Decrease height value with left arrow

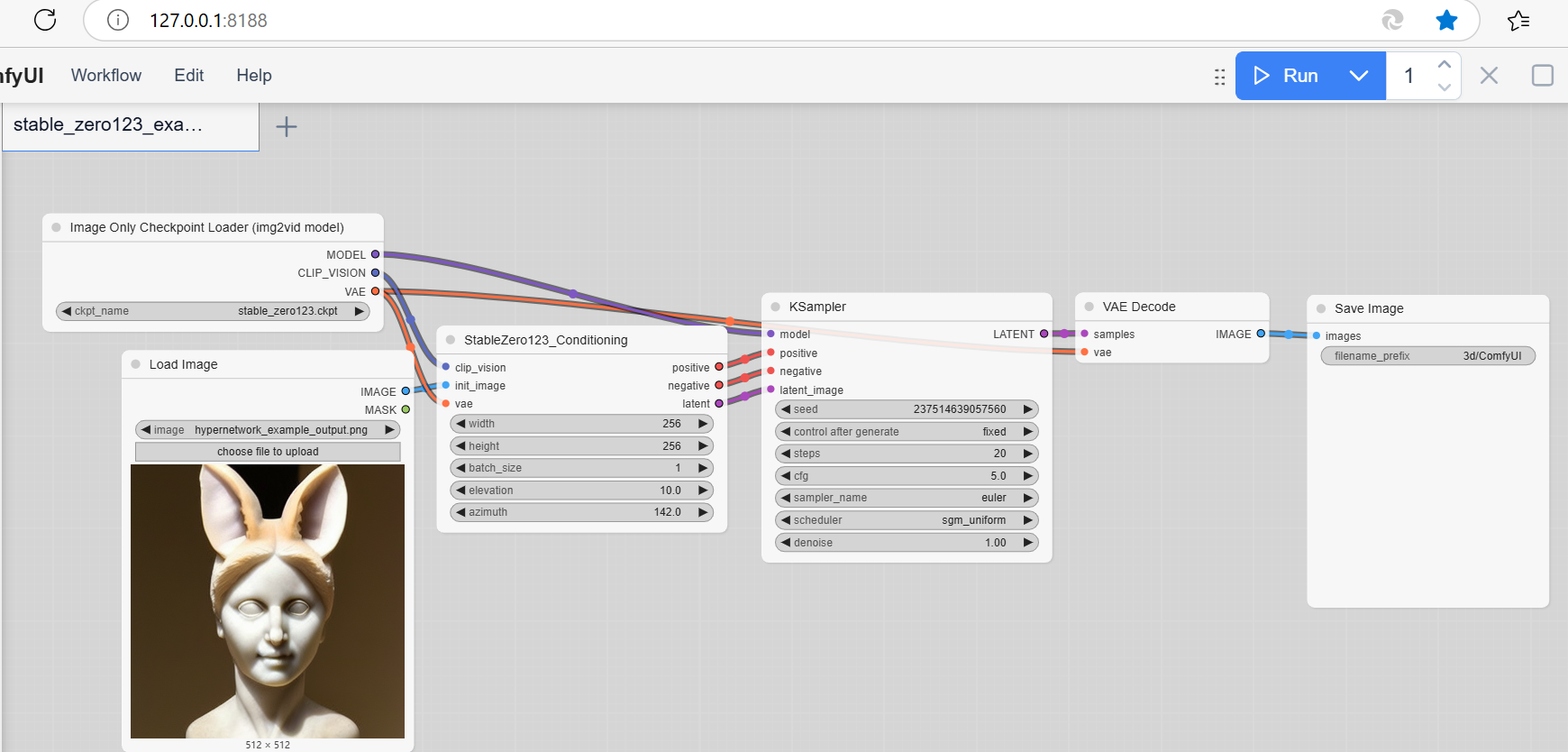[x=460, y=446]
